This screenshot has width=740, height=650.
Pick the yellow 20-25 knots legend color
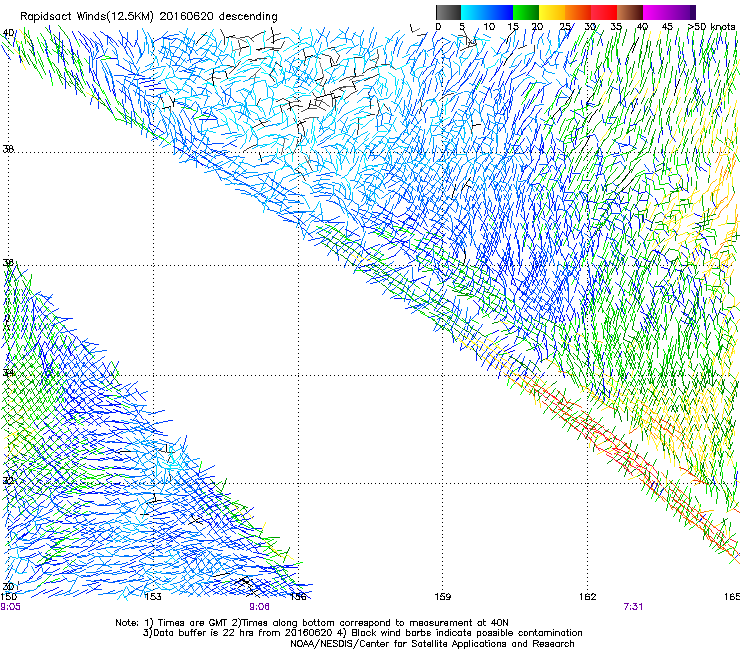click(552, 12)
